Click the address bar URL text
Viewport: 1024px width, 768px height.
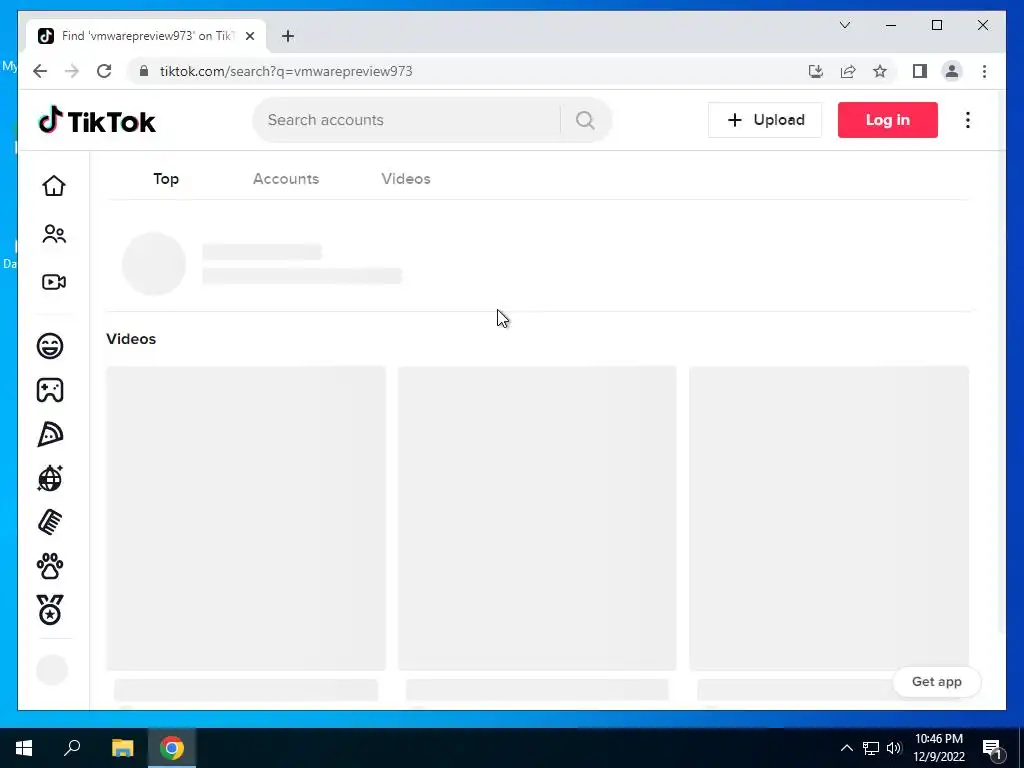tap(286, 71)
